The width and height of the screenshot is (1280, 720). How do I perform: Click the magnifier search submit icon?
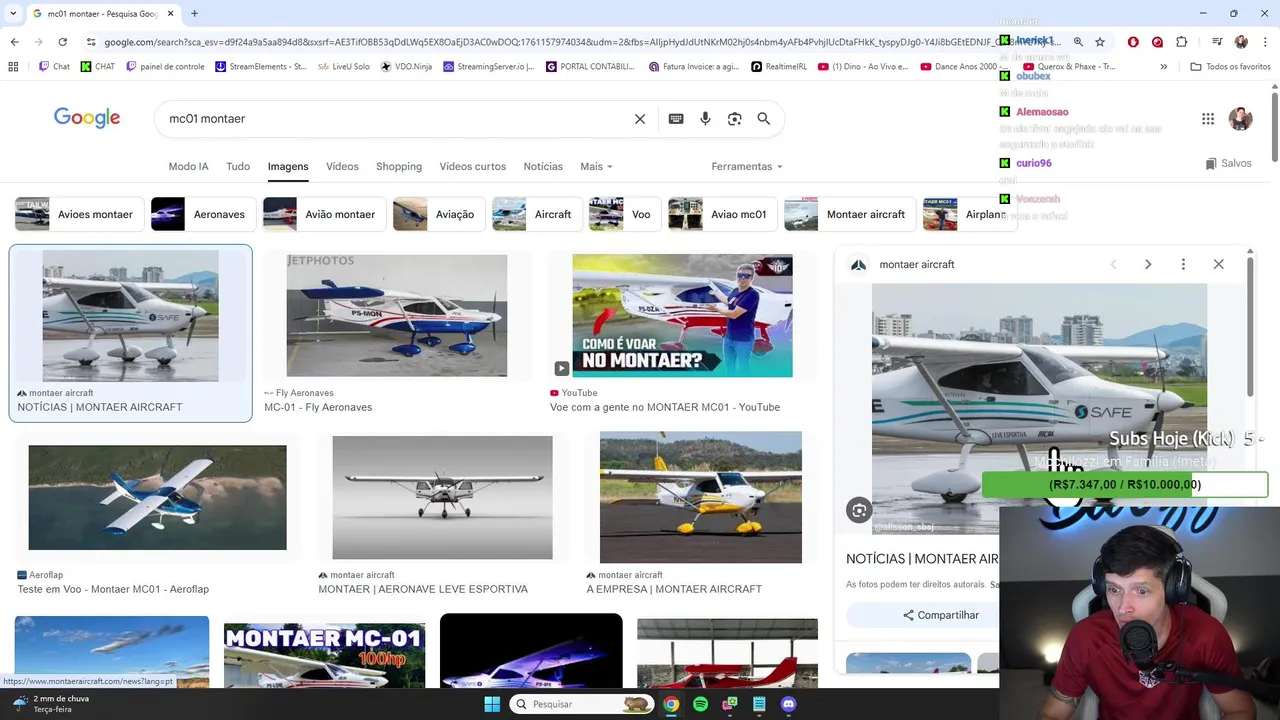coord(764,119)
